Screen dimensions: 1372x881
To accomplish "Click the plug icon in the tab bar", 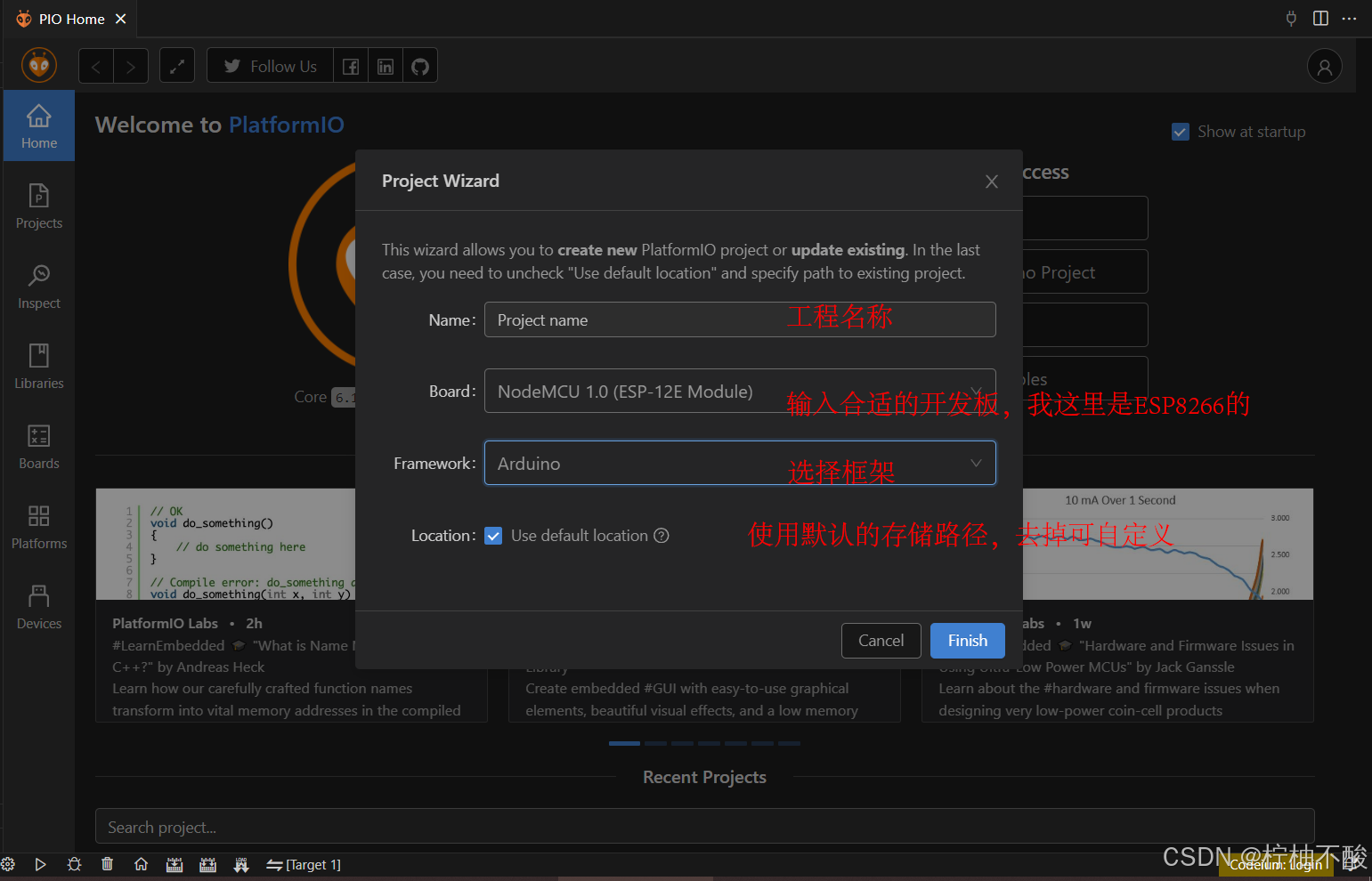I will pyautogui.click(x=1291, y=19).
